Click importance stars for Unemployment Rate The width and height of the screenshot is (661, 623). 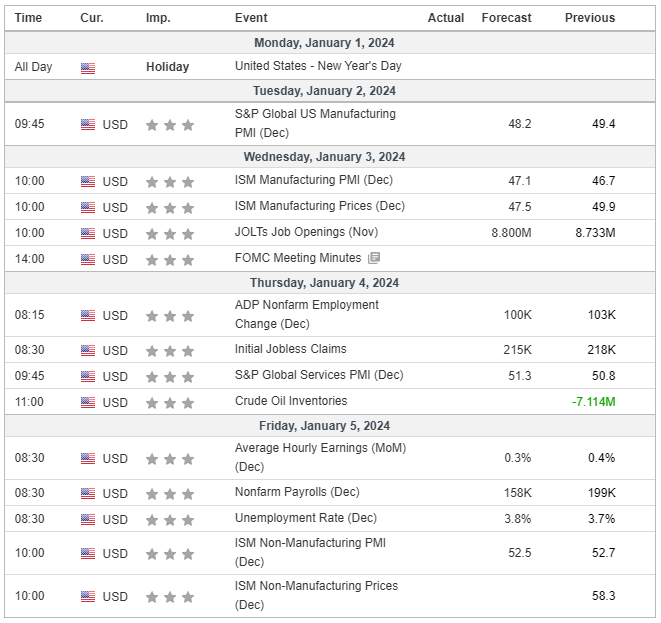coord(170,520)
